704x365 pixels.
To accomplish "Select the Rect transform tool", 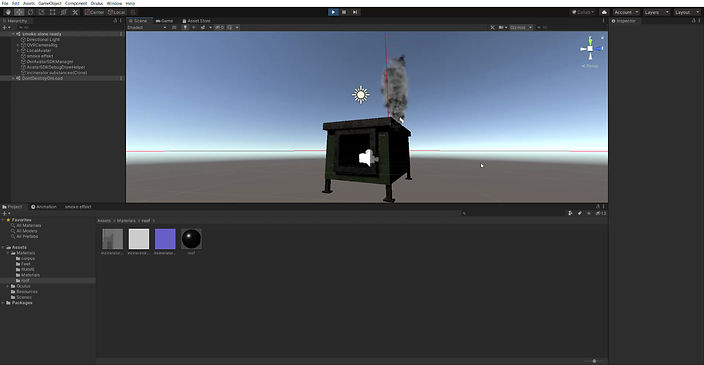I will point(53,12).
